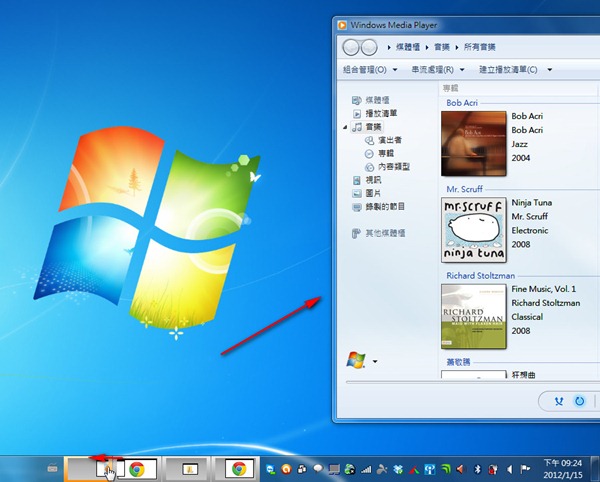Open the Media Guide Windows-flag button

tap(356, 361)
